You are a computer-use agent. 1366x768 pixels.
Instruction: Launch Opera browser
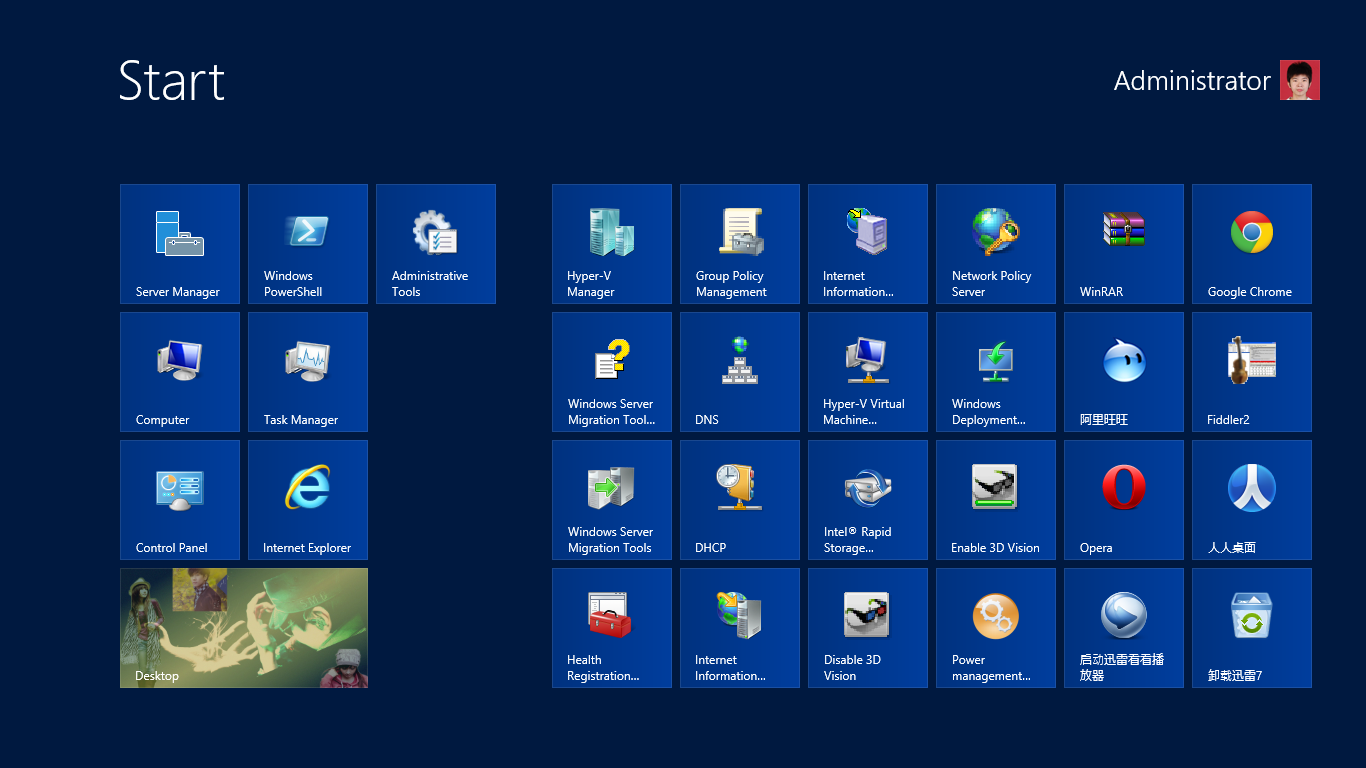pos(1124,500)
